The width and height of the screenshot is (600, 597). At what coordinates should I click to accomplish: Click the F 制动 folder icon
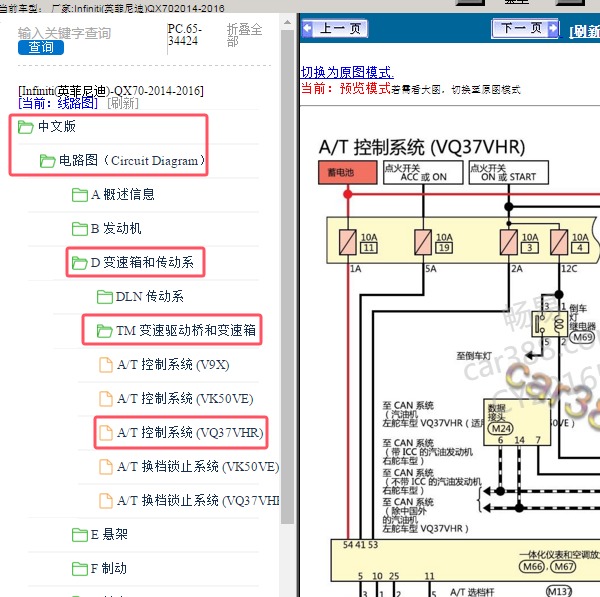[x=80, y=569]
